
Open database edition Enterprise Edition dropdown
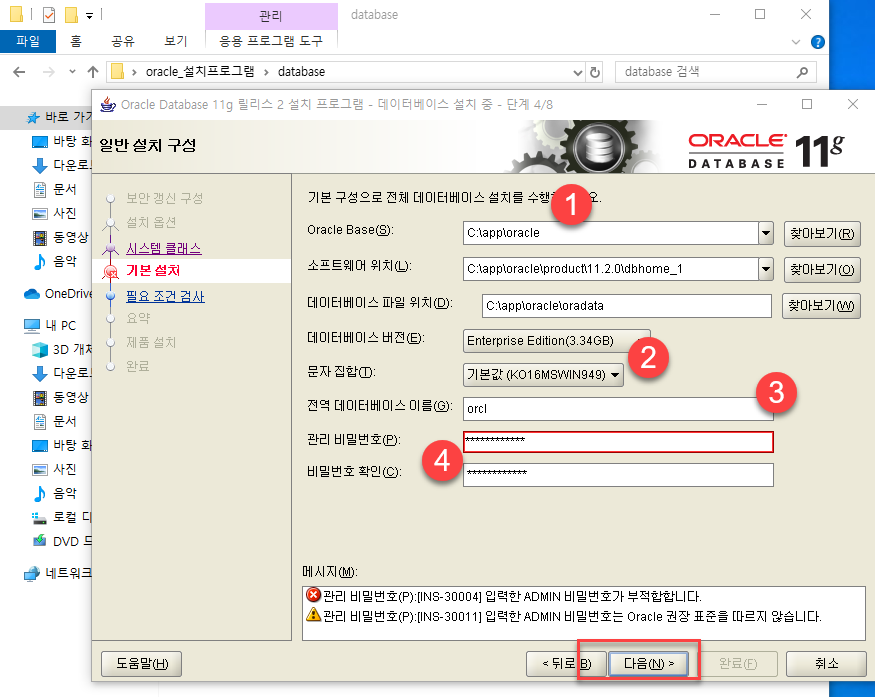[556, 340]
